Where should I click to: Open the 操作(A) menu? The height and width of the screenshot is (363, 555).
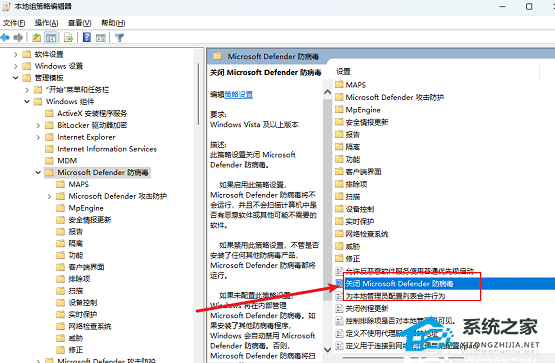[x=46, y=23]
